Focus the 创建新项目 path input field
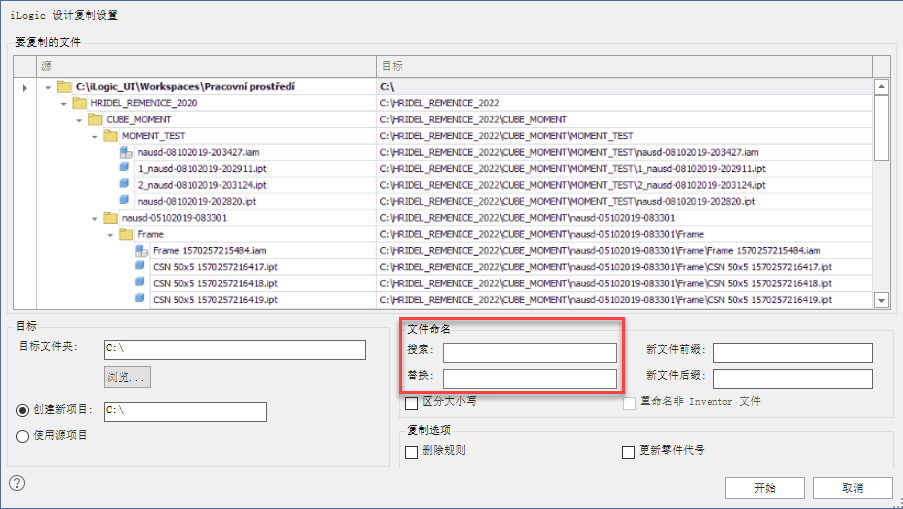The height and width of the screenshot is (509, 903). pyautogui.click(x=185, y=412)
